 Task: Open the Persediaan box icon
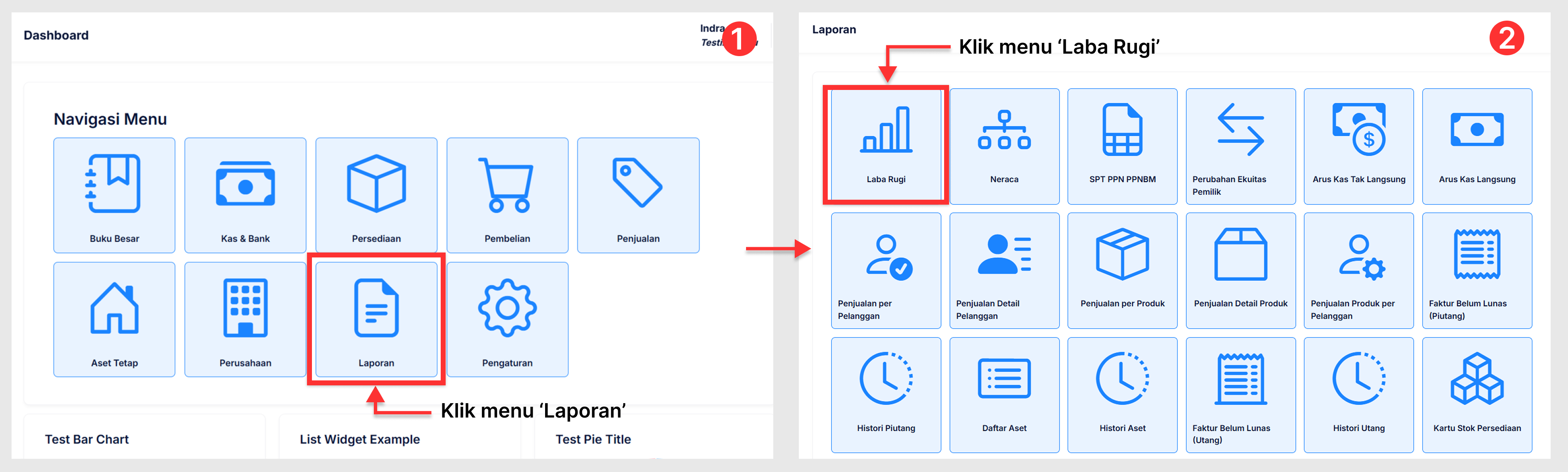376,184
